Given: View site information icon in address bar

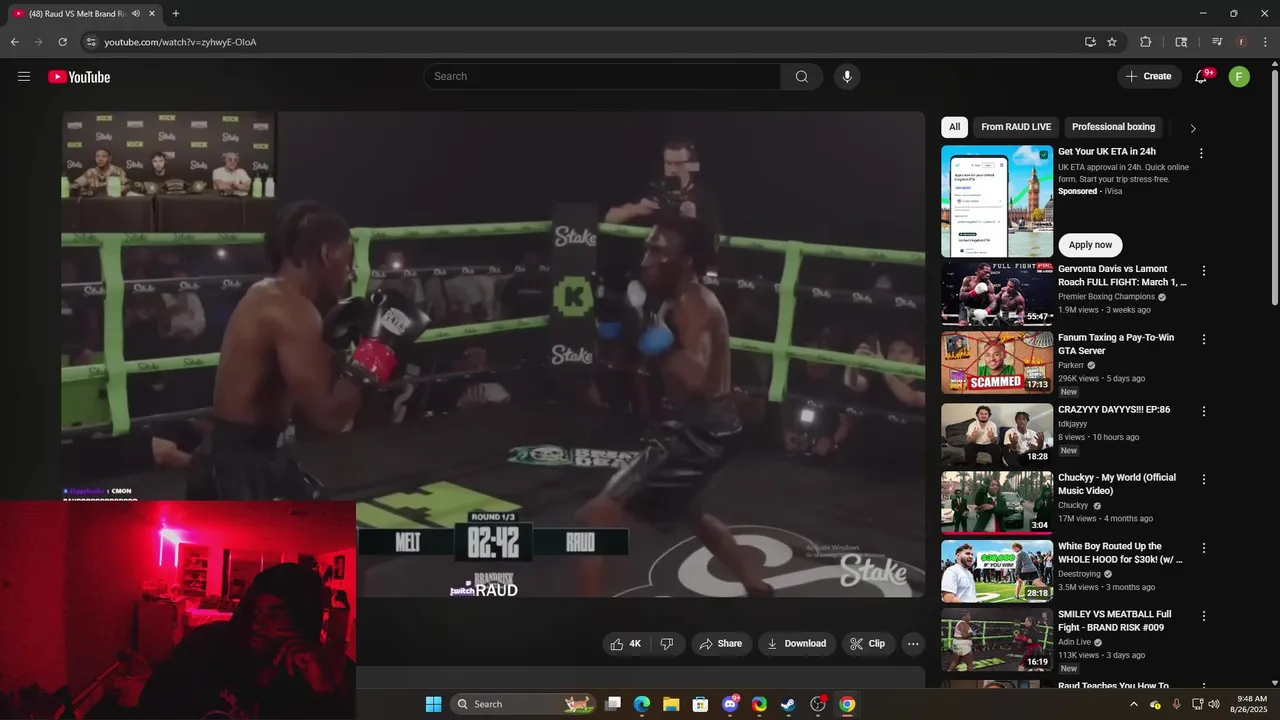Looking at the screenshot, I should click(x=90, y=42).
